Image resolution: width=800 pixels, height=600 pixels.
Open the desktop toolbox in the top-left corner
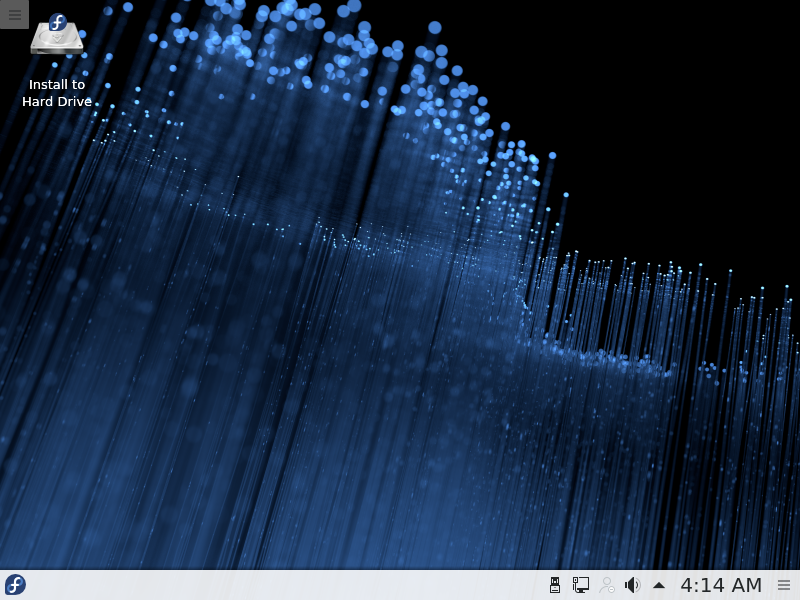tap(14, 14)
